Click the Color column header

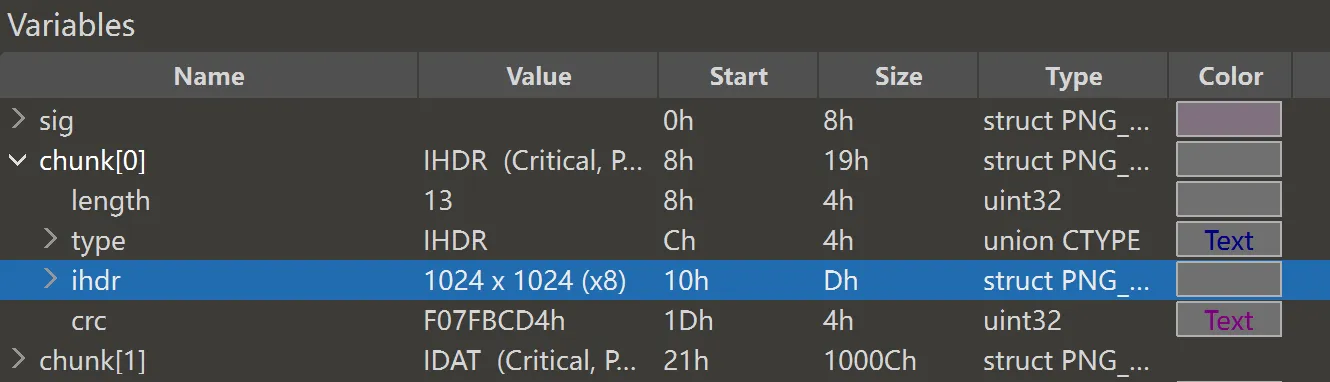coord(1231,76)
